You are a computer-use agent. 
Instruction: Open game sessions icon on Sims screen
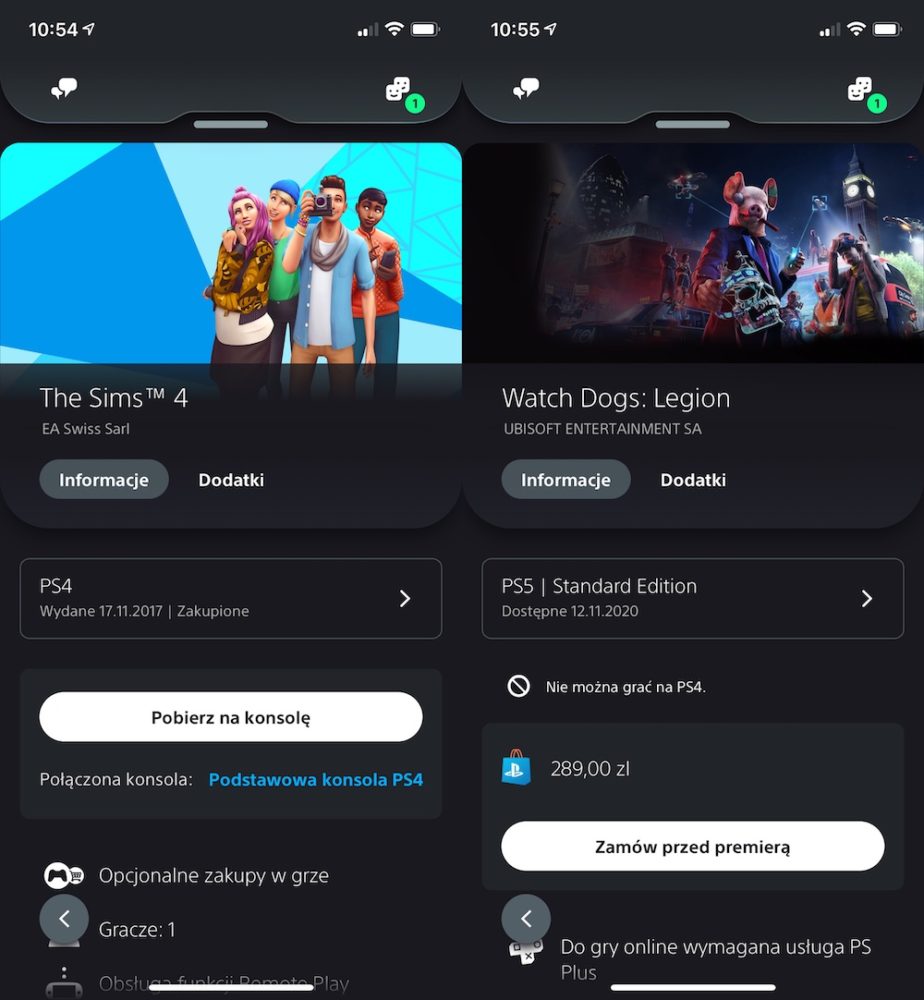click(x=399, y=89)
